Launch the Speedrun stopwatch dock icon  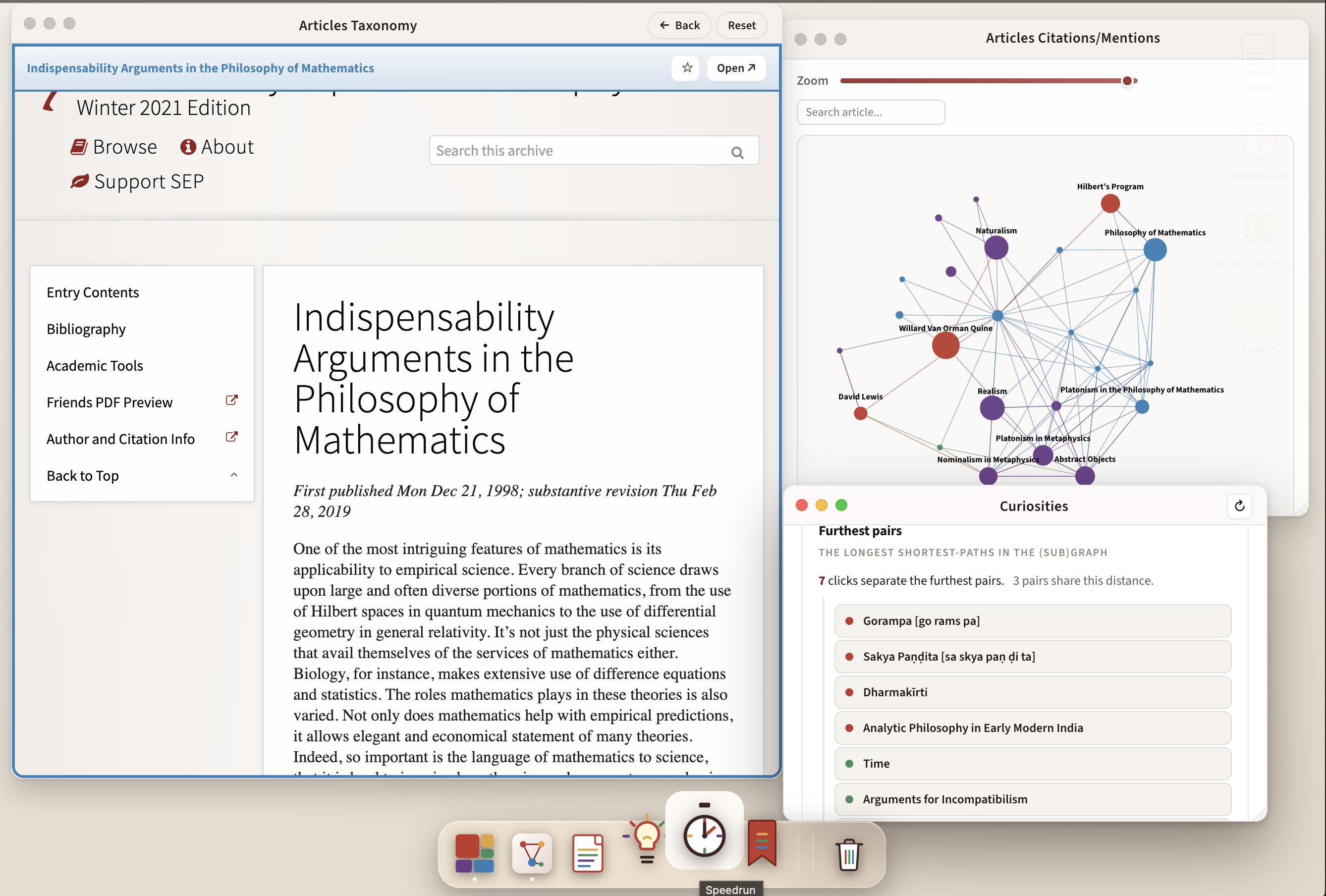(704, 831)
